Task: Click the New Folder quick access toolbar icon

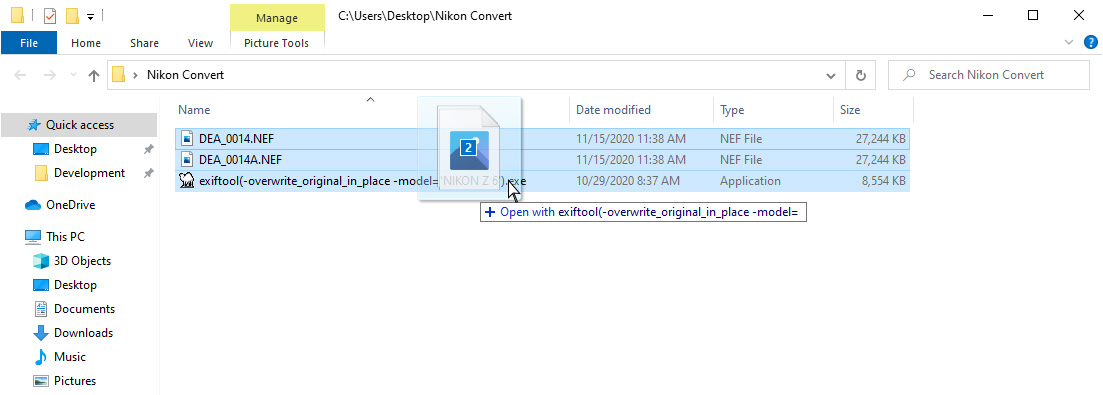Action: [x=71, y=15]
